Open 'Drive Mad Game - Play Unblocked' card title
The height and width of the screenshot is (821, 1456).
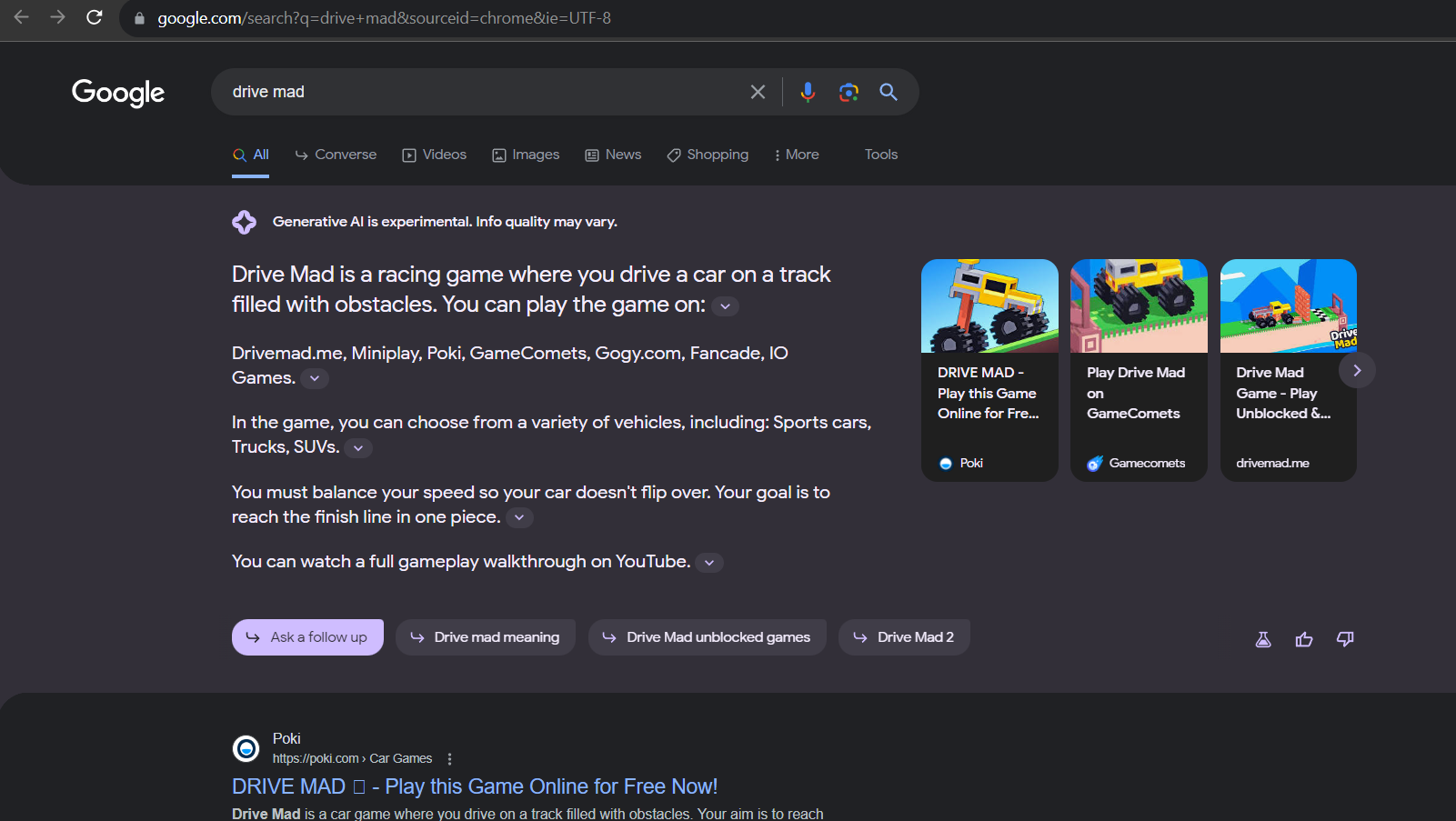coord(1283,393)
